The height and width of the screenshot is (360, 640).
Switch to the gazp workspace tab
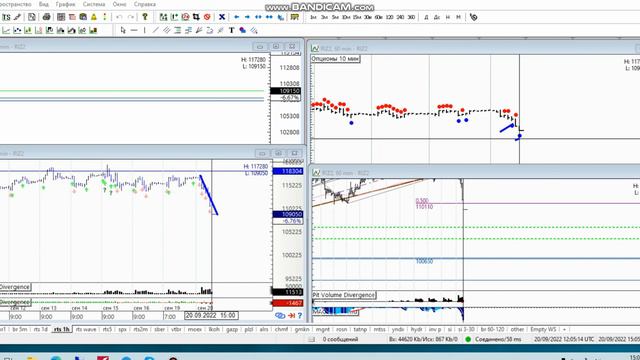231,329
